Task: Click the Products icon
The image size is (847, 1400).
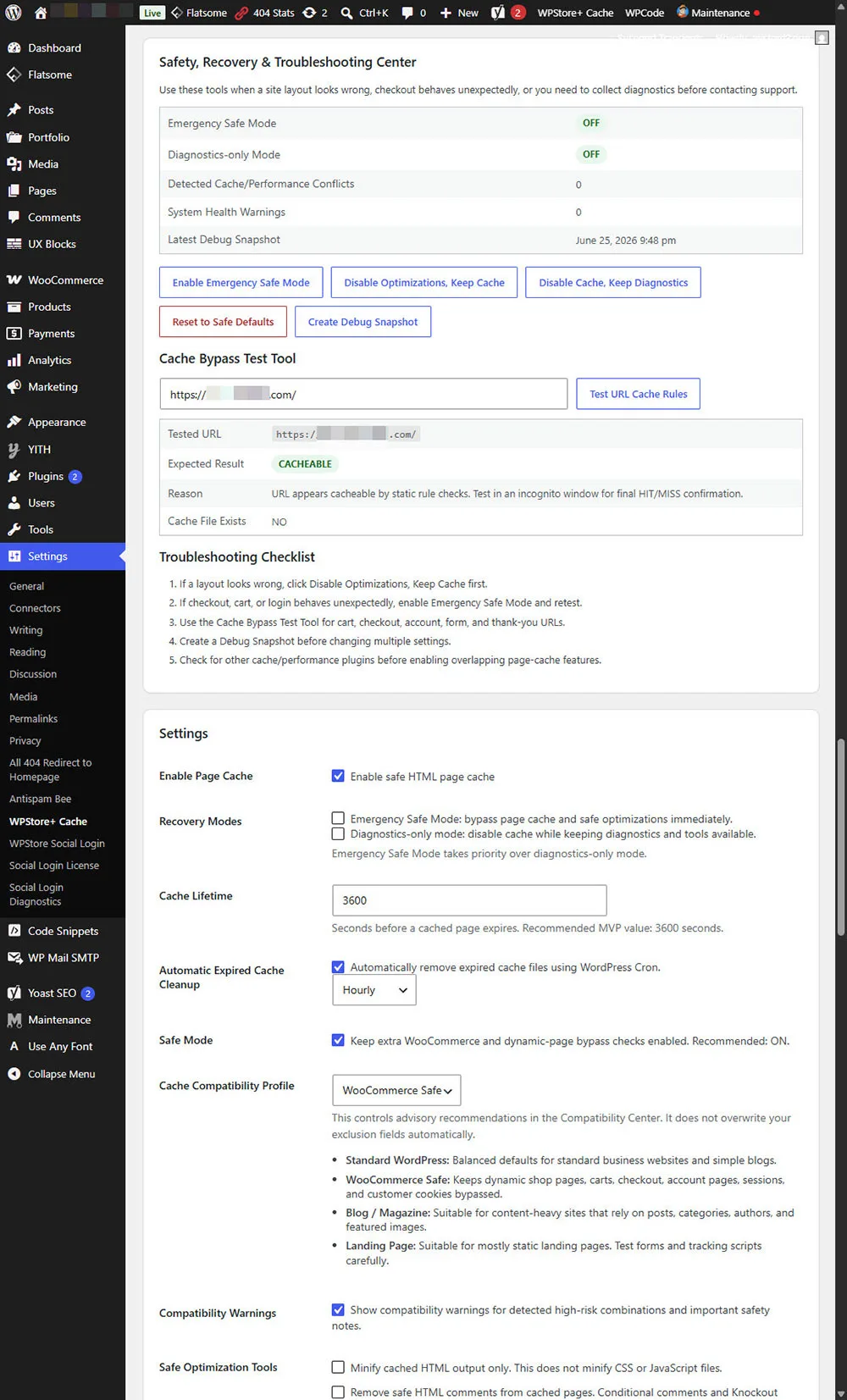Action: tap(14, 307)
